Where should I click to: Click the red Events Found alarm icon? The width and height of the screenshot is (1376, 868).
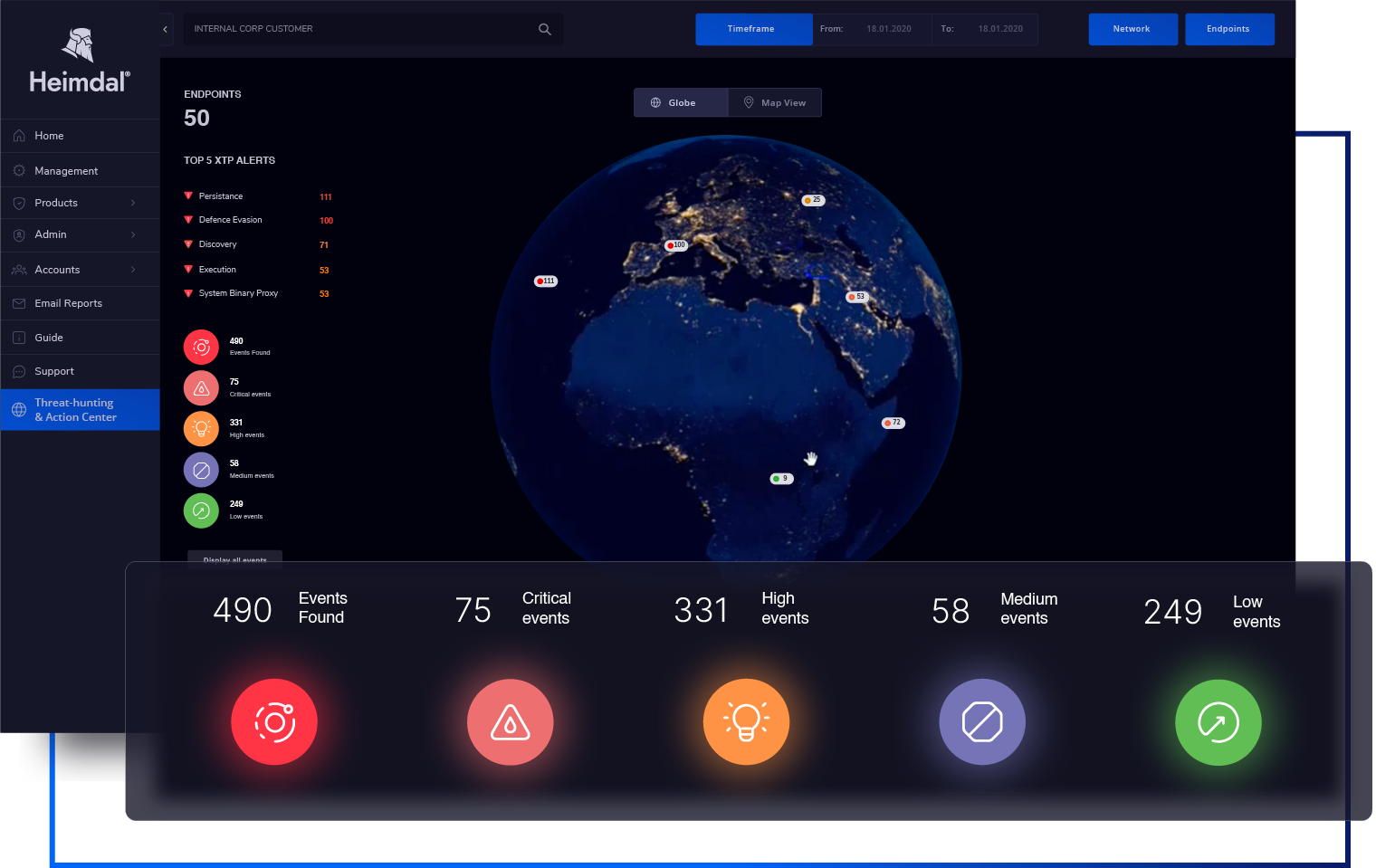click(x=274, y=721)
